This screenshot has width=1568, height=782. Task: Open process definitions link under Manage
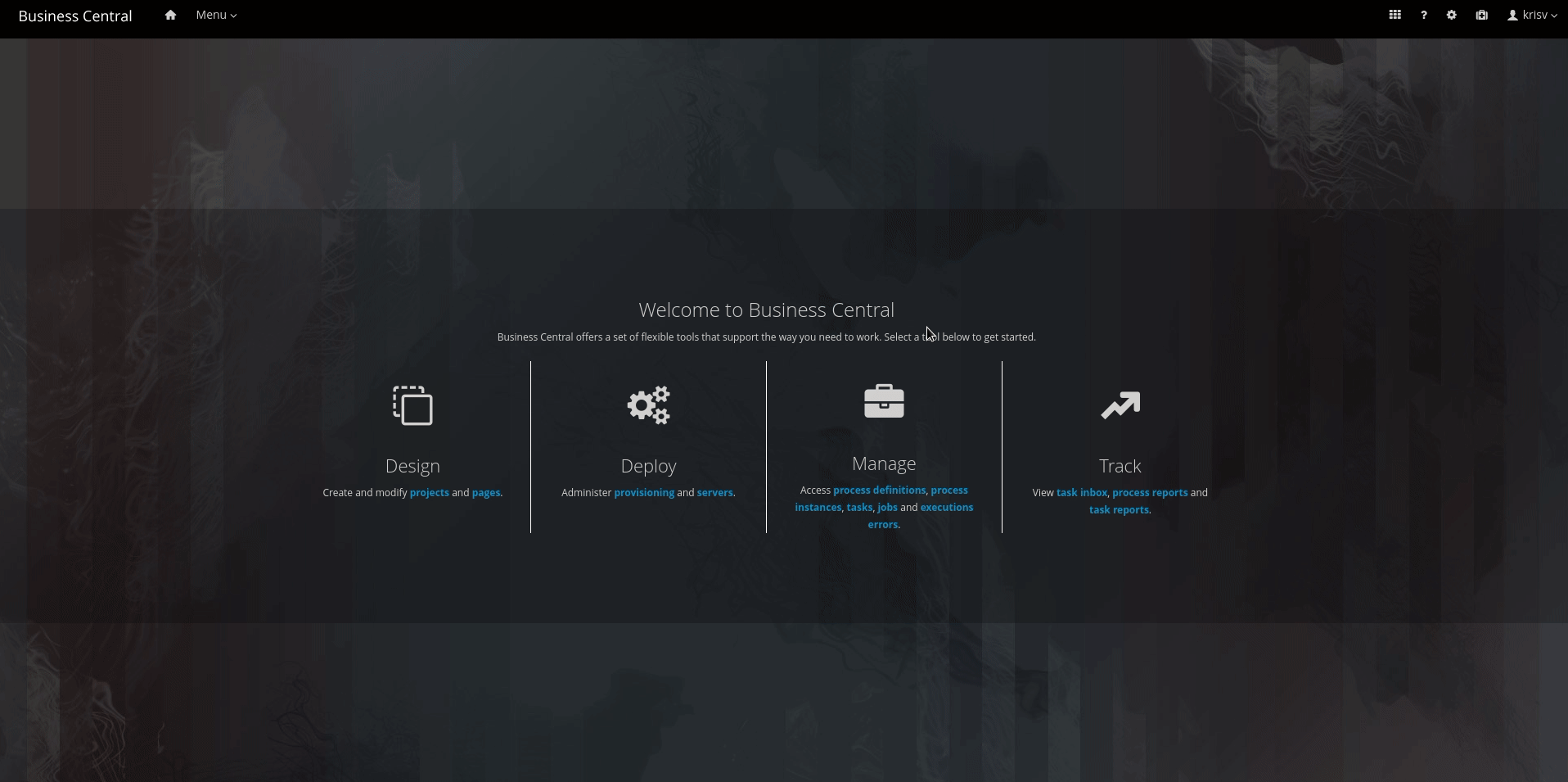coord(879,490)
